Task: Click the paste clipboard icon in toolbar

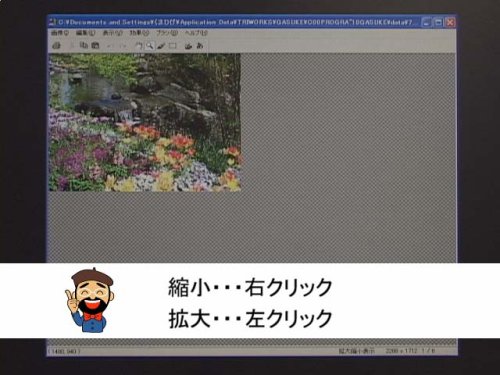Action: (x=95, y=46)
